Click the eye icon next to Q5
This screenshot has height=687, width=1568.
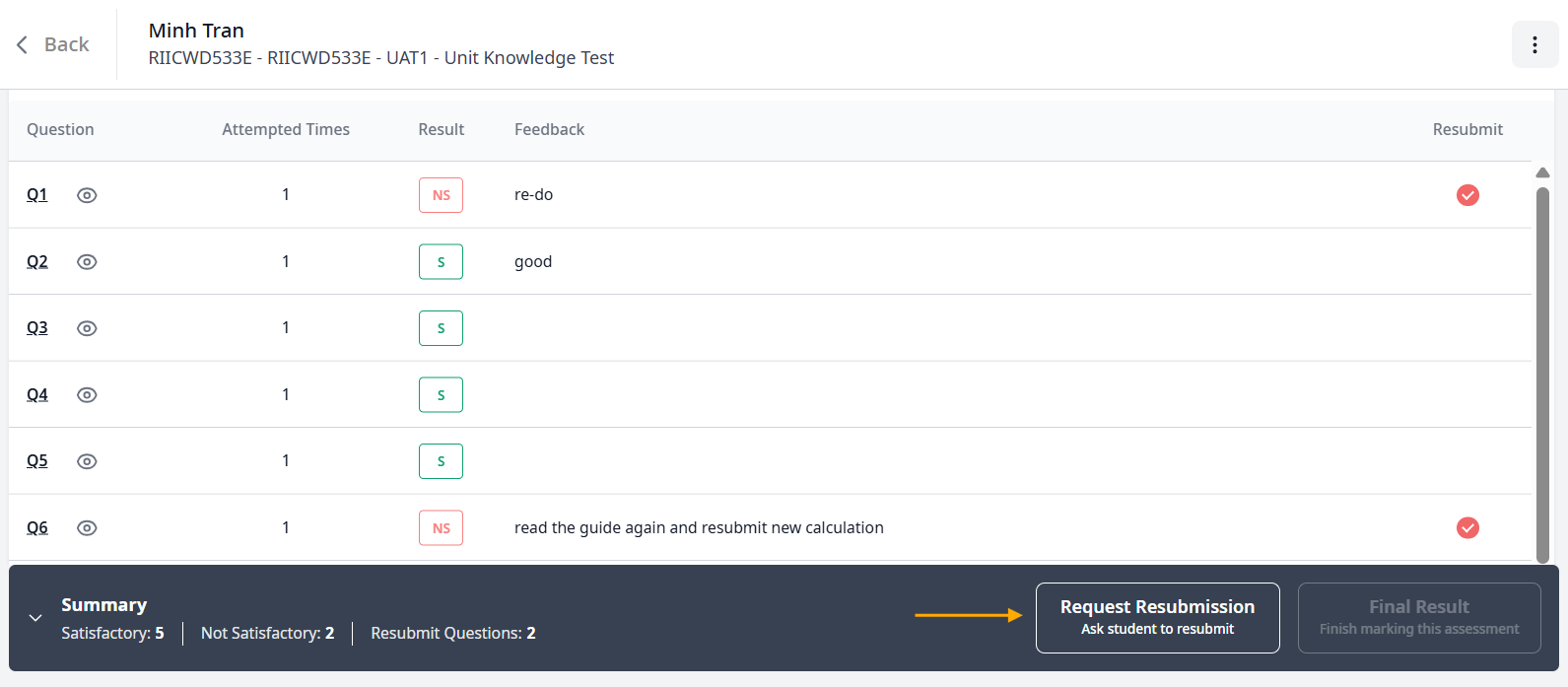tap(87, 461)
